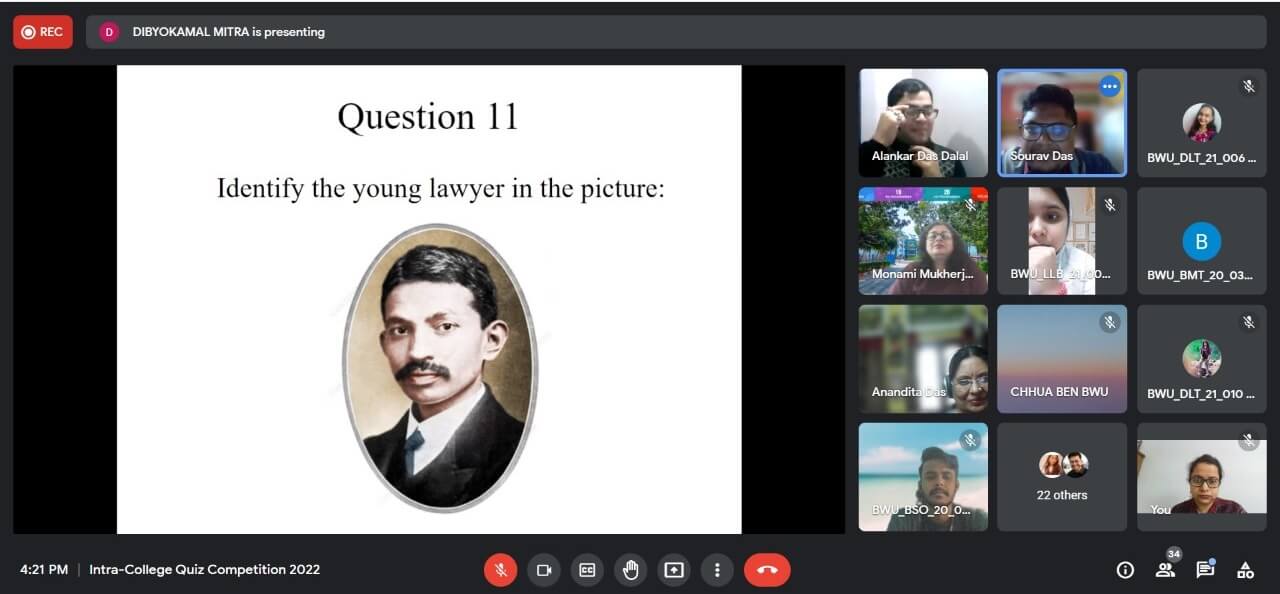Open the meeting details info icon
This screenshot has width=1280, height=594.
tap(1125, 570)
